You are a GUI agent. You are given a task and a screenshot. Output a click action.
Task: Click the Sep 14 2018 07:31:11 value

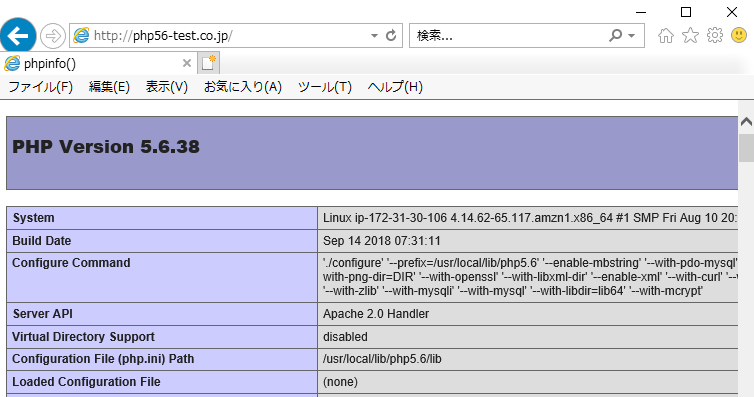point(382,241)
